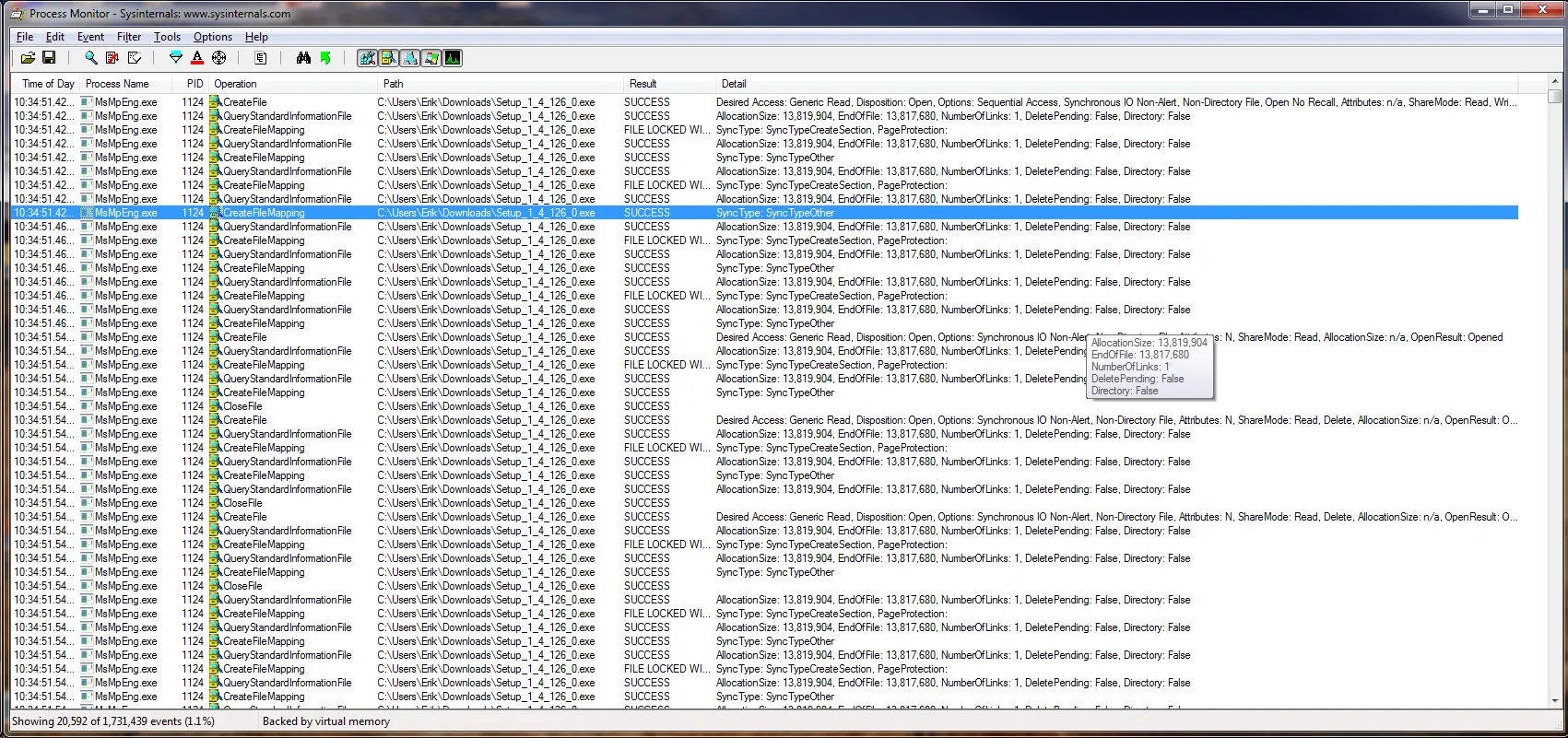Select the highlighted CreateFileMapping event row
Screen dimensions: 1568x738
(x=765, y=213)
